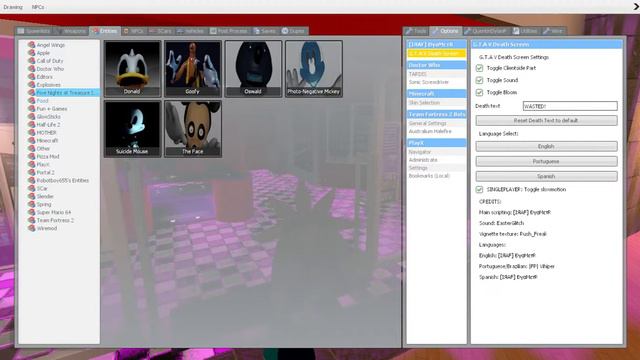Screen dimensions: 640x360
Task: Open the Australium Halefire options entry
Action: pyautogui.click(x=436, y=131)
